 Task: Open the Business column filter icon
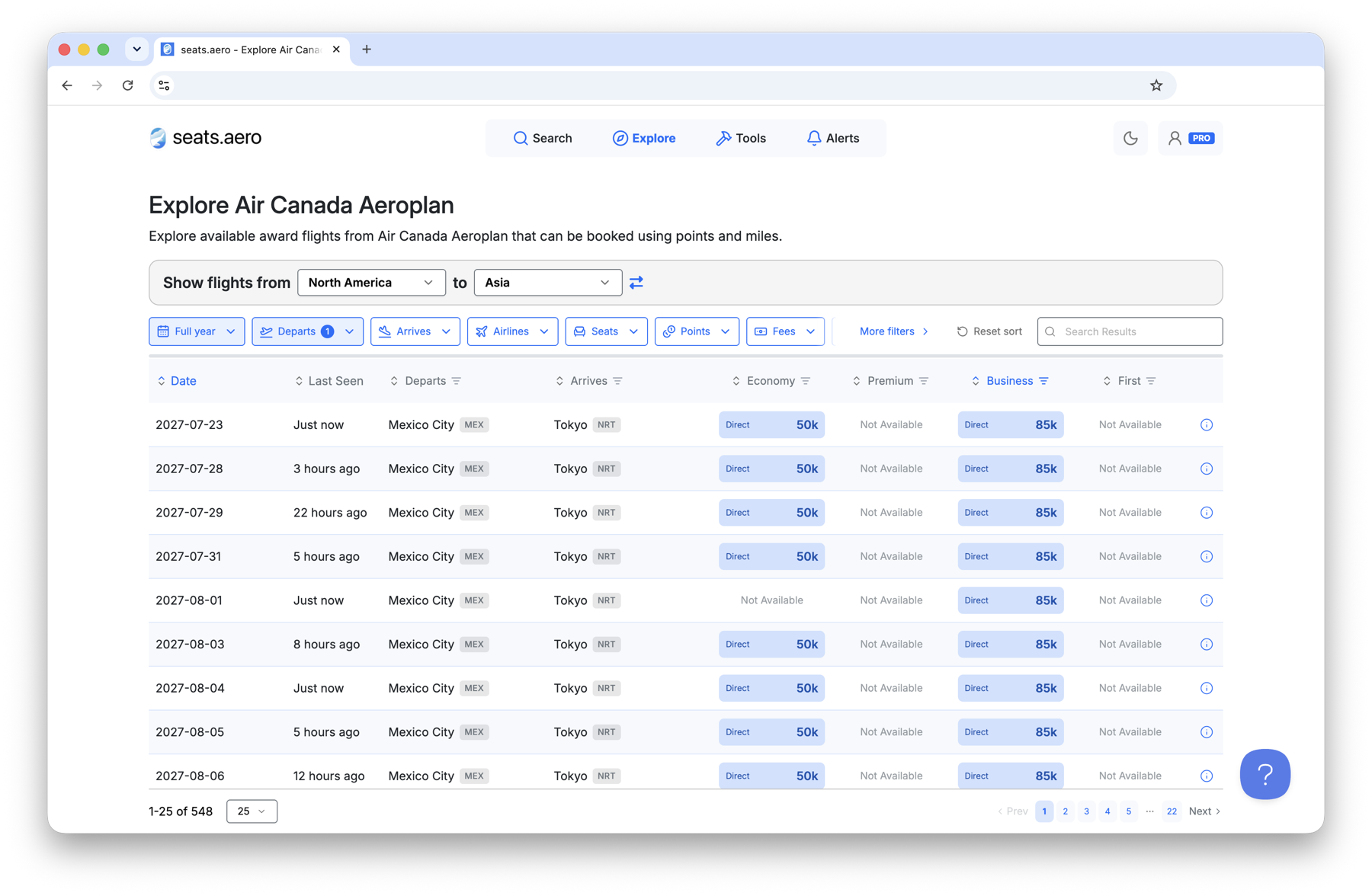(x=1044, y=381)
